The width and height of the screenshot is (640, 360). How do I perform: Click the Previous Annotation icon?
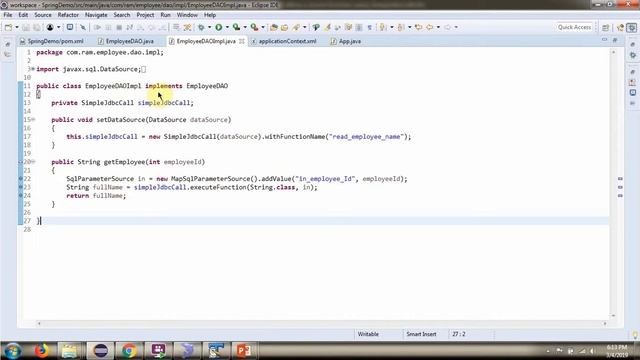click(x=401, y=27)
